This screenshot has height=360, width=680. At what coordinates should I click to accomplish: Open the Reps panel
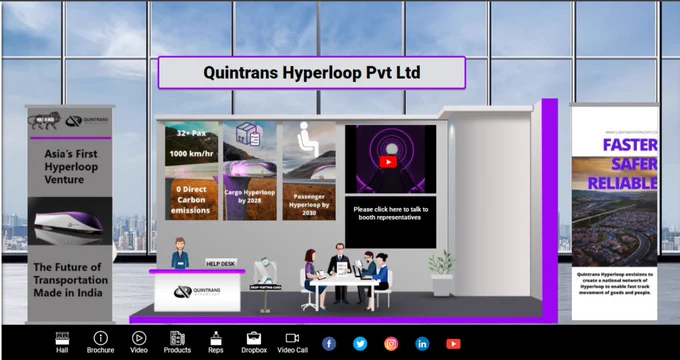point(216,342)
